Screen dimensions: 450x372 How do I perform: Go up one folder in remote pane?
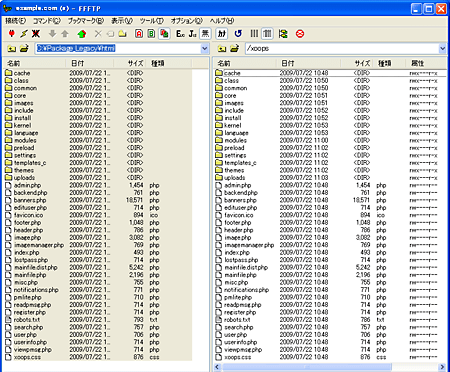(222, 49)
